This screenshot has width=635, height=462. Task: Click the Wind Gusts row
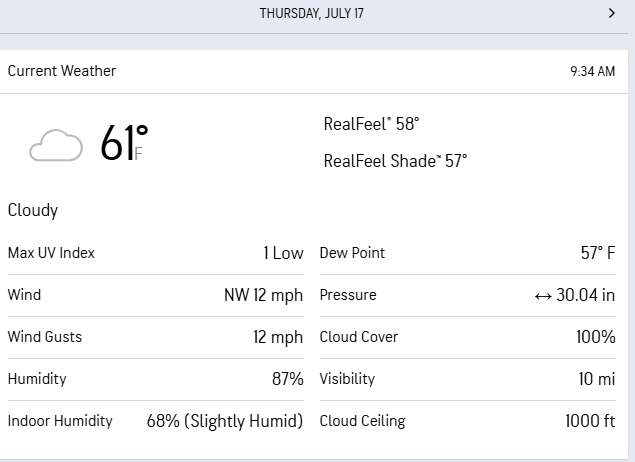tap(155, 337)
